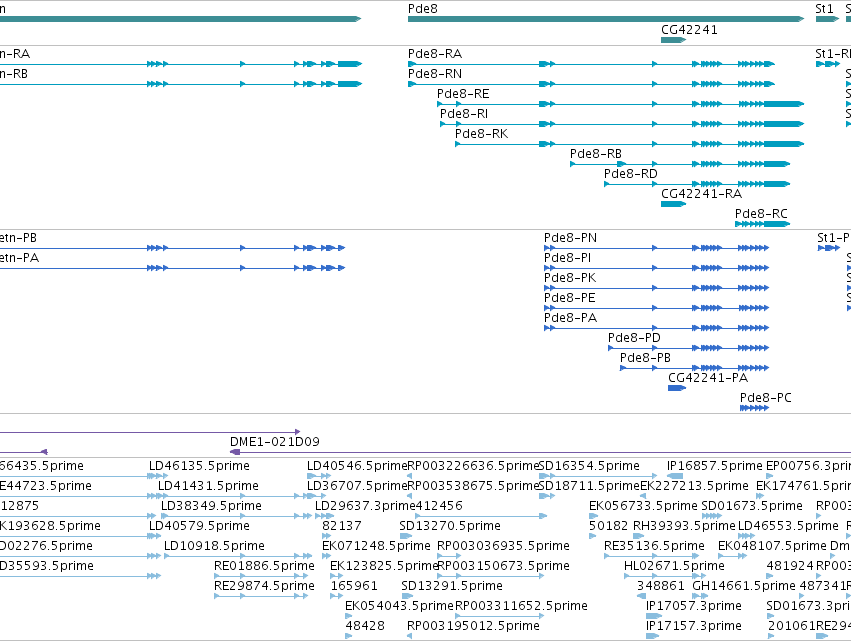Open EST SD13291.5prime

pyautogui.click(x=452, y=587)
